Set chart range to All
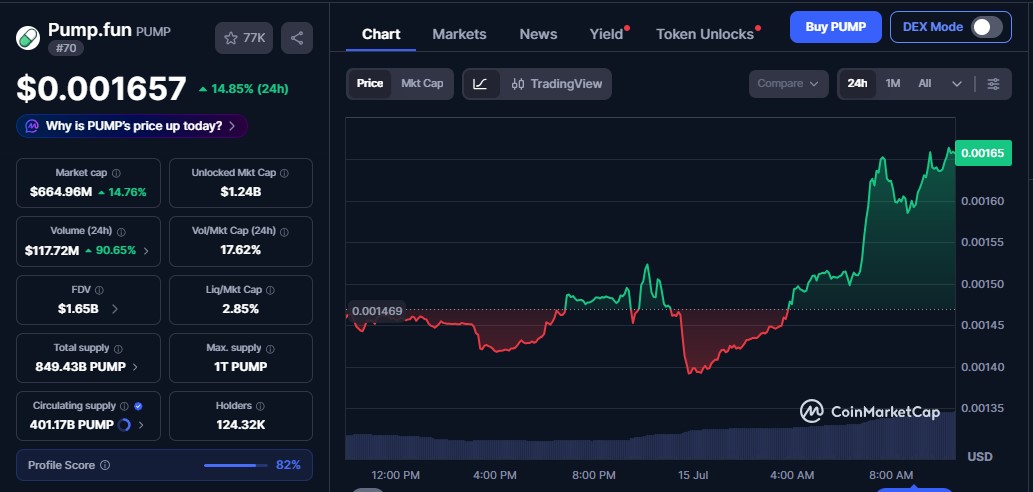 click(x=925, y=84)
